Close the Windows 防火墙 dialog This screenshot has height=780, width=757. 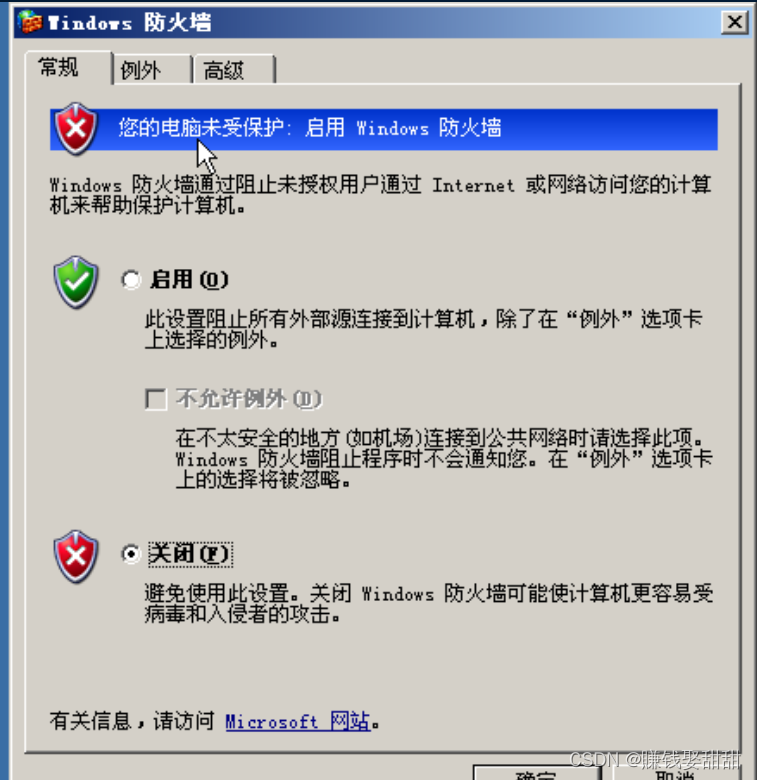tap(735, 22)
